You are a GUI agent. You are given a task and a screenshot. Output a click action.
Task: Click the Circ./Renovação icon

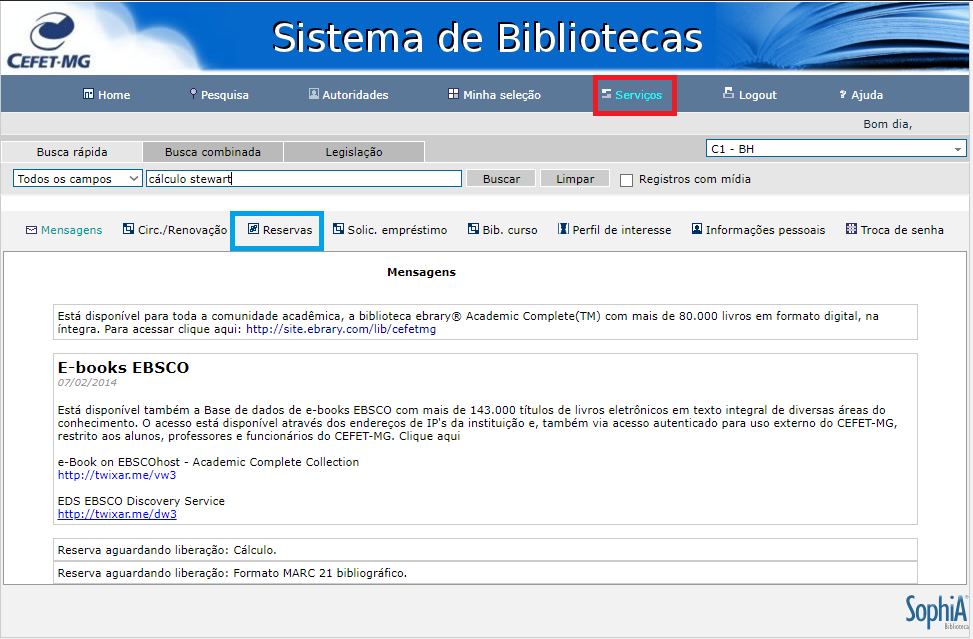128,229
